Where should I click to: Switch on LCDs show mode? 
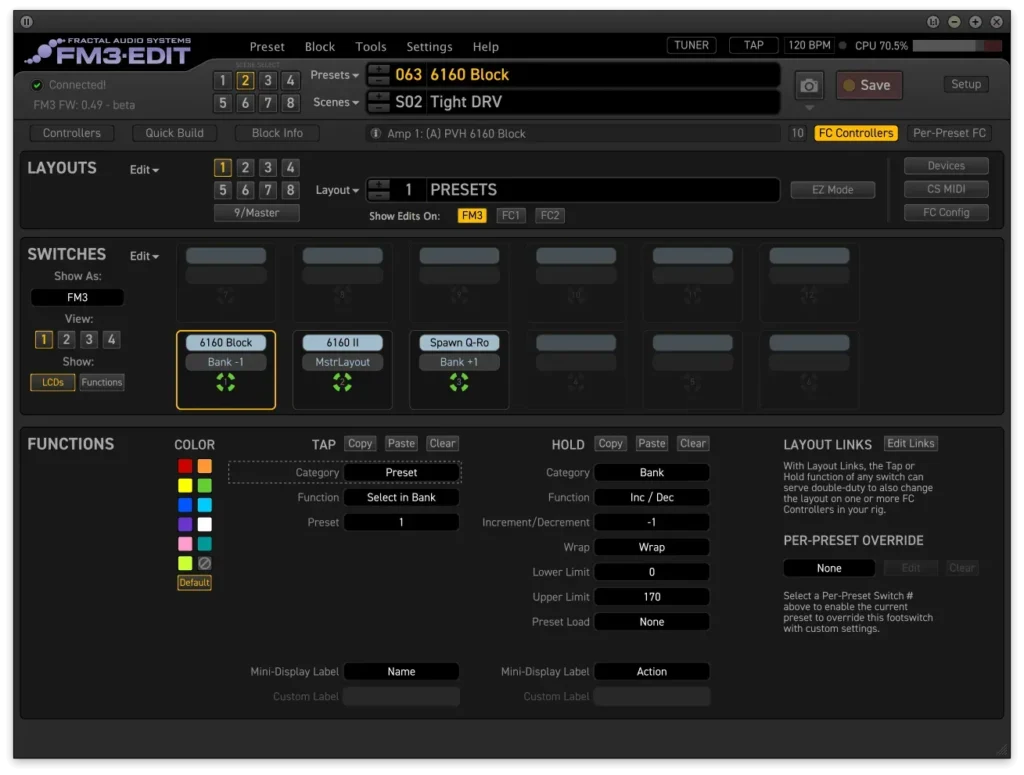coord(52,382)
